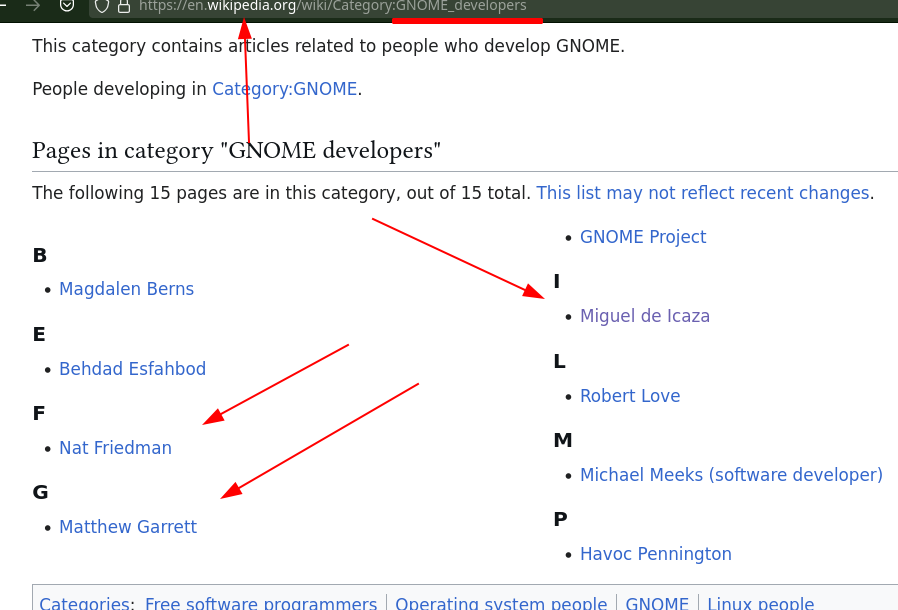Open the Havoc Pennington article
The width and height of the screenshot is (898, 610).
pyautogui.click(x=656, y=554)
